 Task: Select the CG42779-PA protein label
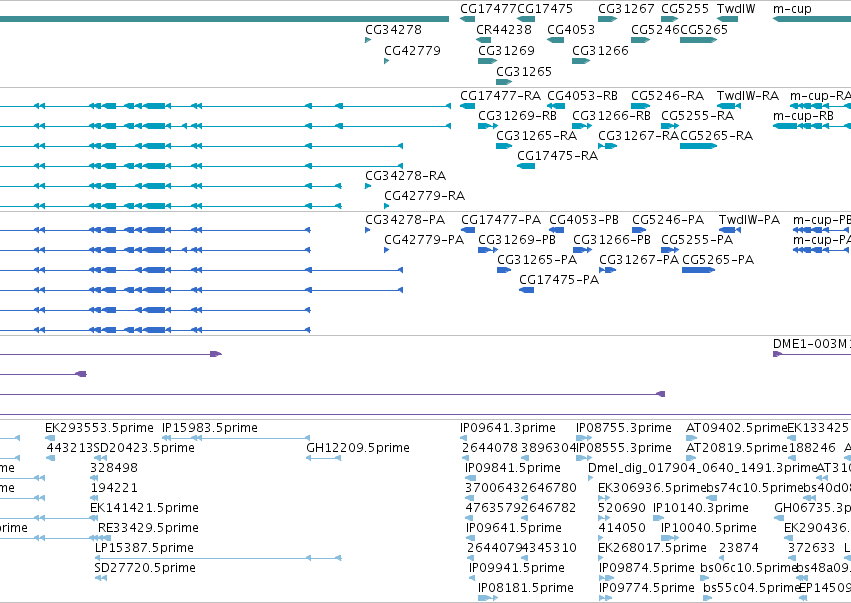[424, 240]
